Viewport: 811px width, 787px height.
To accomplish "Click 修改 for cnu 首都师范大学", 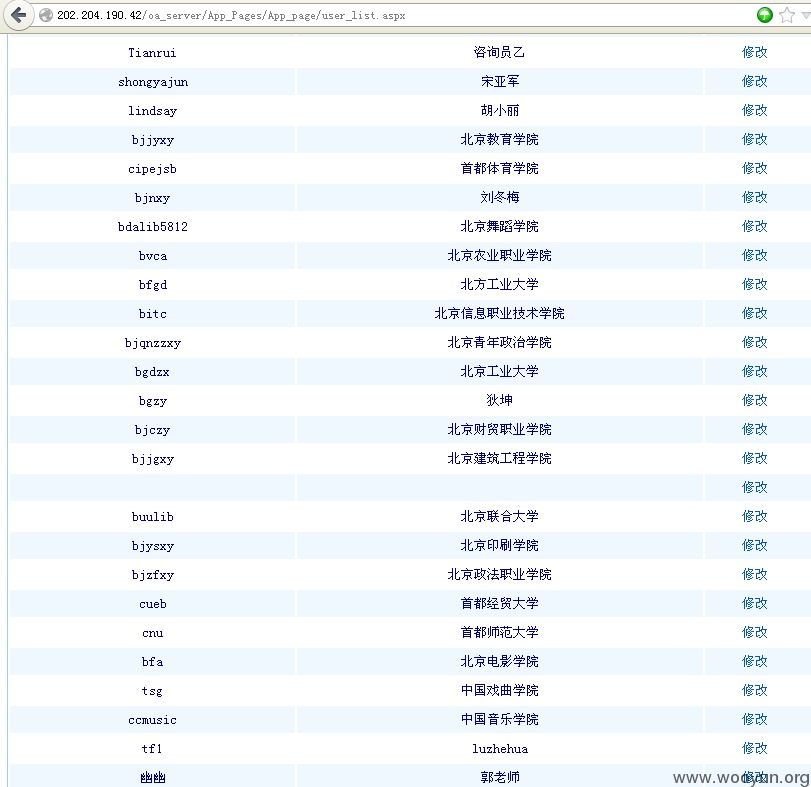I will [755, 632].
